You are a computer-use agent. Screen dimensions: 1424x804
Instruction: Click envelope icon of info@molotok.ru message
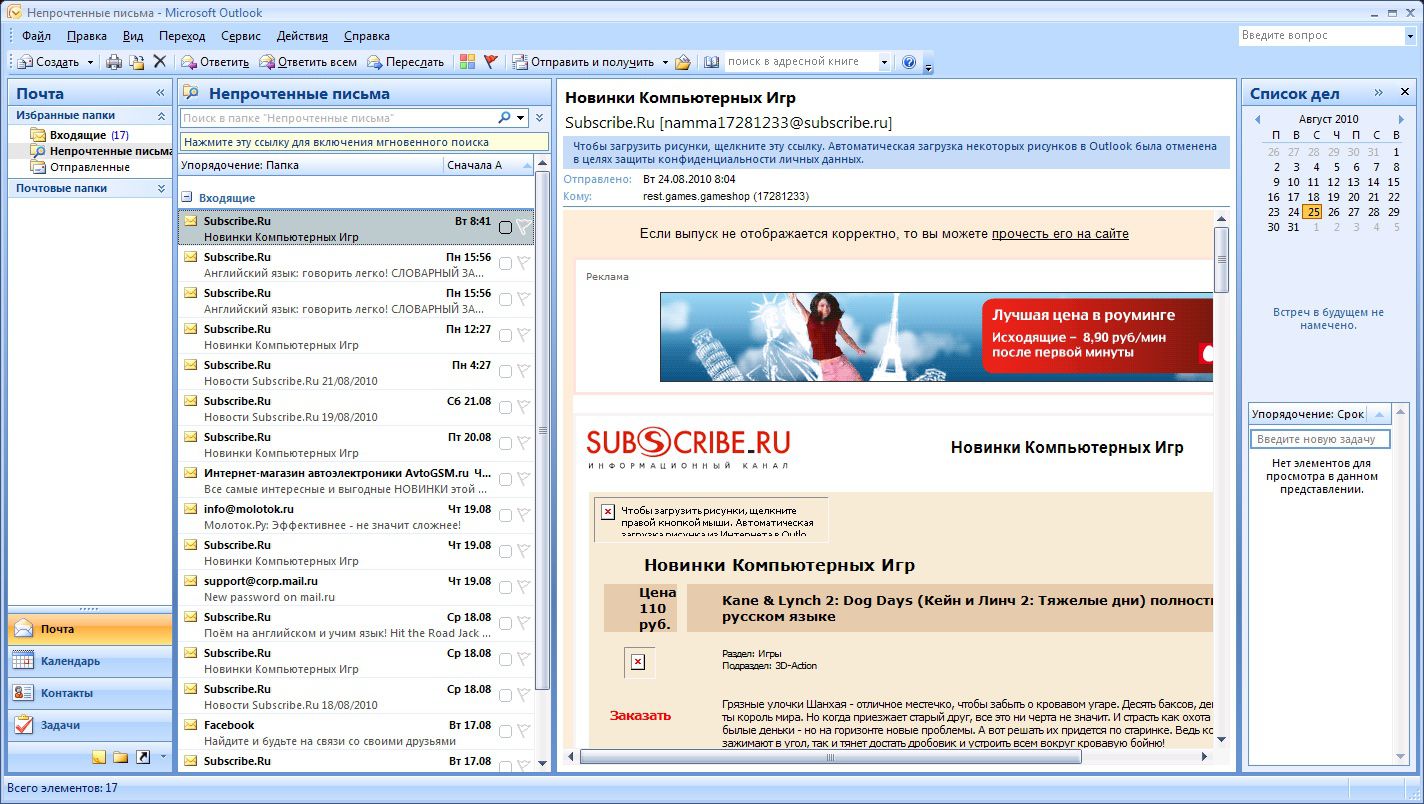pos(191,509)
